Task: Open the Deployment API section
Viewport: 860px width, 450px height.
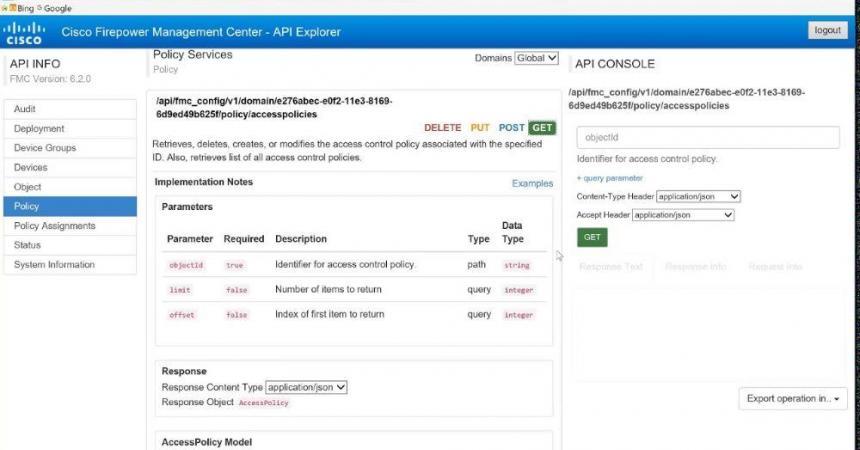Action: (70, 128)
